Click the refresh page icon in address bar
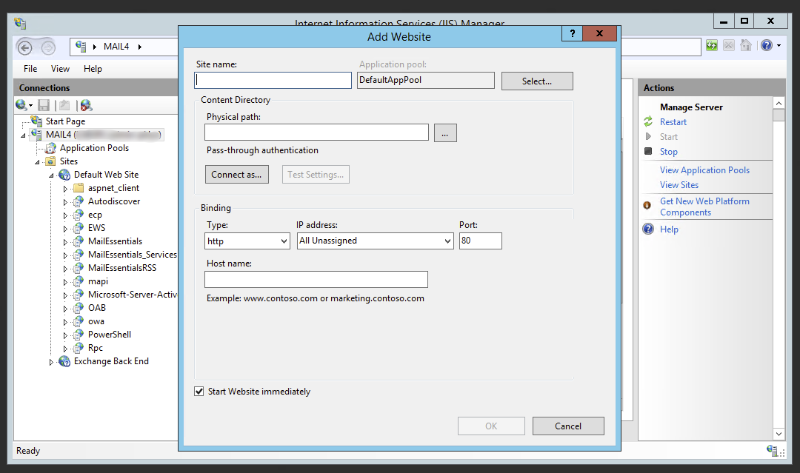800x473 pixels. (x=712, y=46)
